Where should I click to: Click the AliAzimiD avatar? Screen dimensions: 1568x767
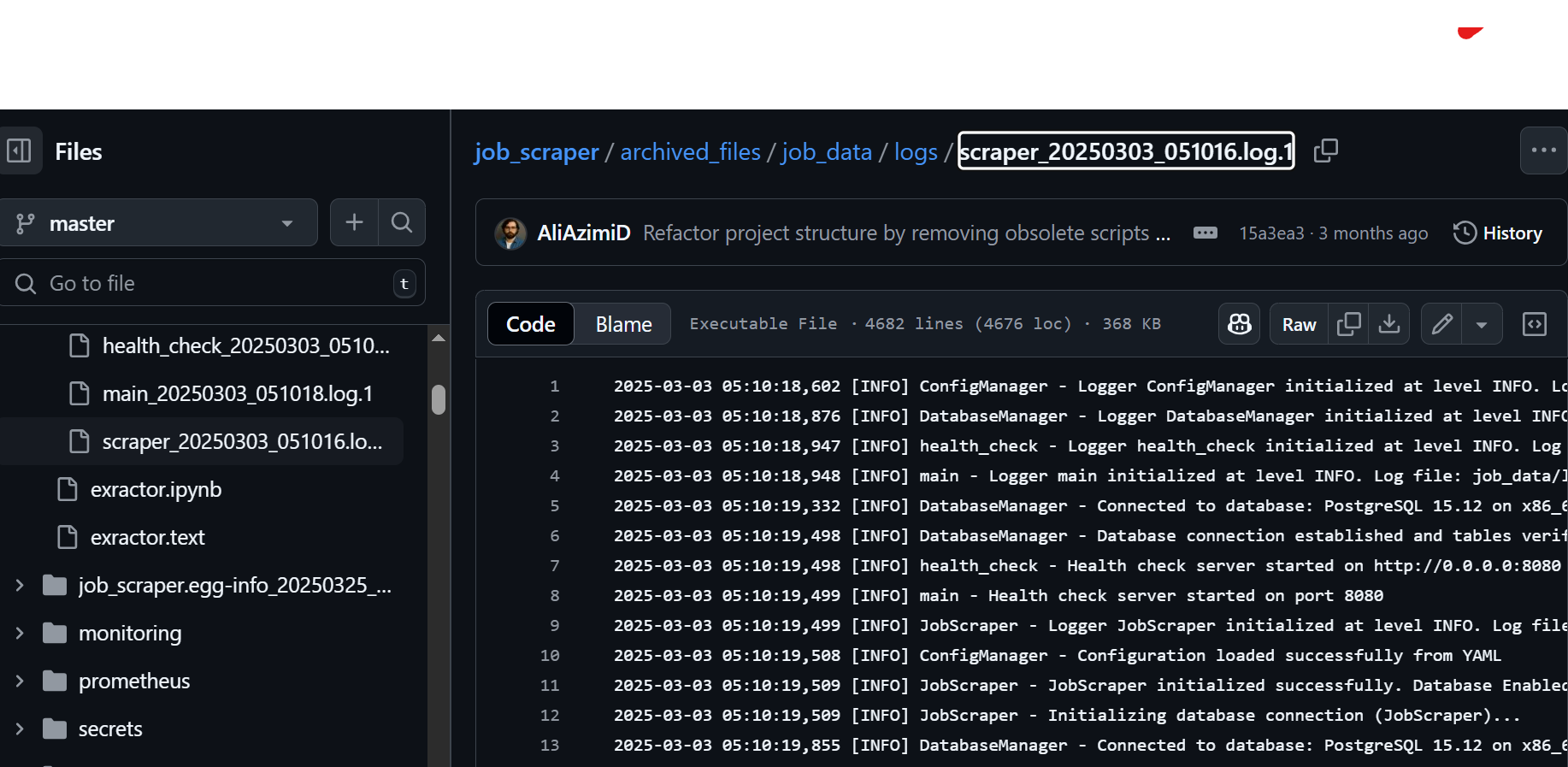point(510,233)
